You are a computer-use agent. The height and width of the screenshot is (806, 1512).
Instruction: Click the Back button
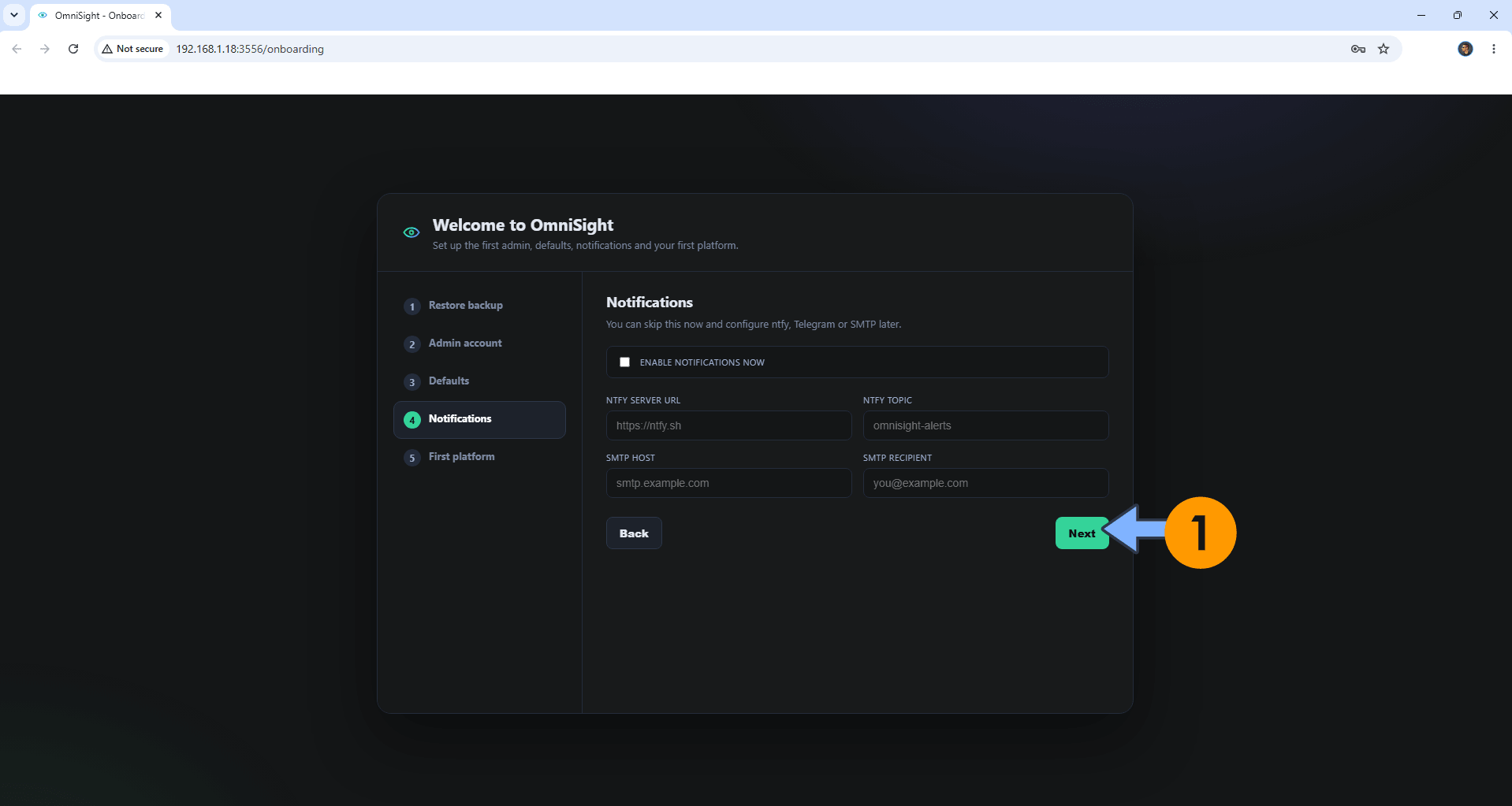tap(634, 533)
